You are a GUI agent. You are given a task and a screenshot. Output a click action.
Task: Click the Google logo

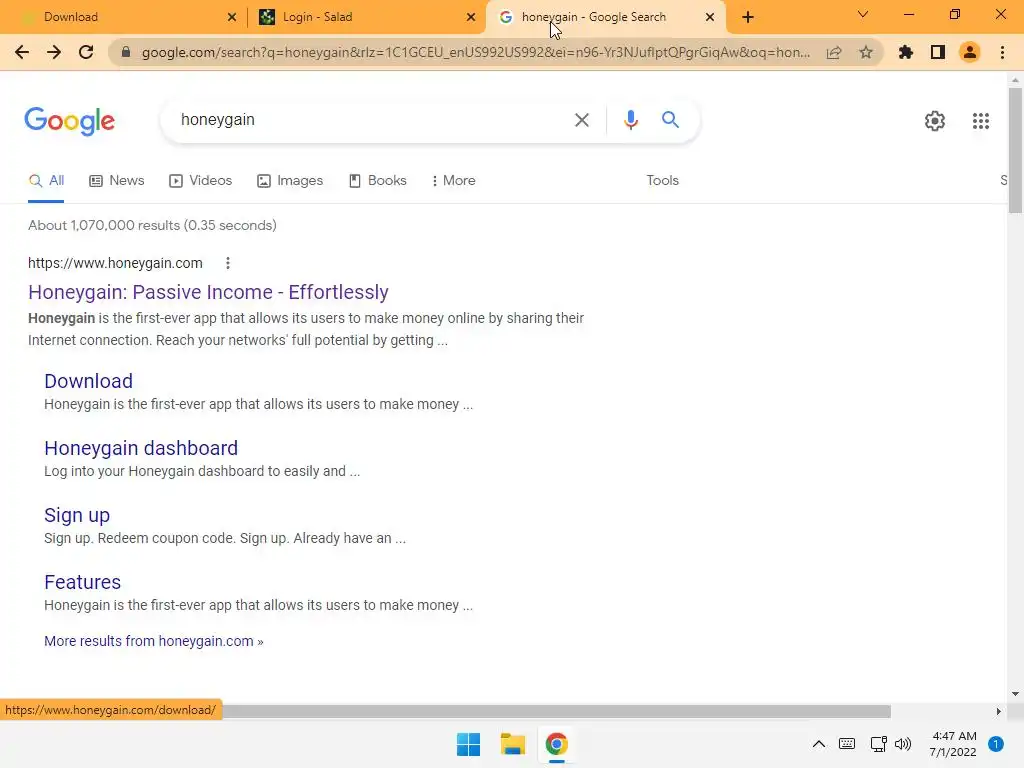tap(70, 121)
